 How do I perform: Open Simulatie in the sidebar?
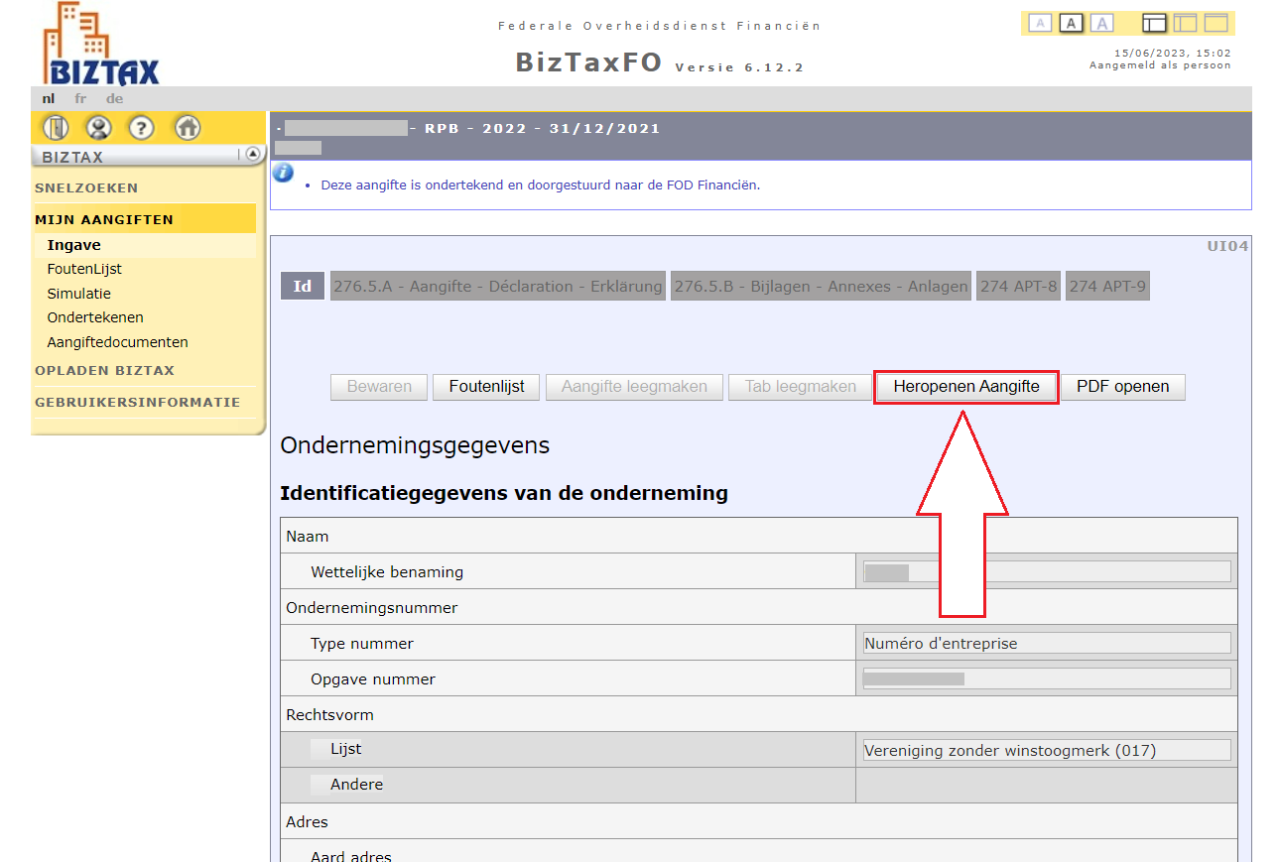(x=79, y=294)
